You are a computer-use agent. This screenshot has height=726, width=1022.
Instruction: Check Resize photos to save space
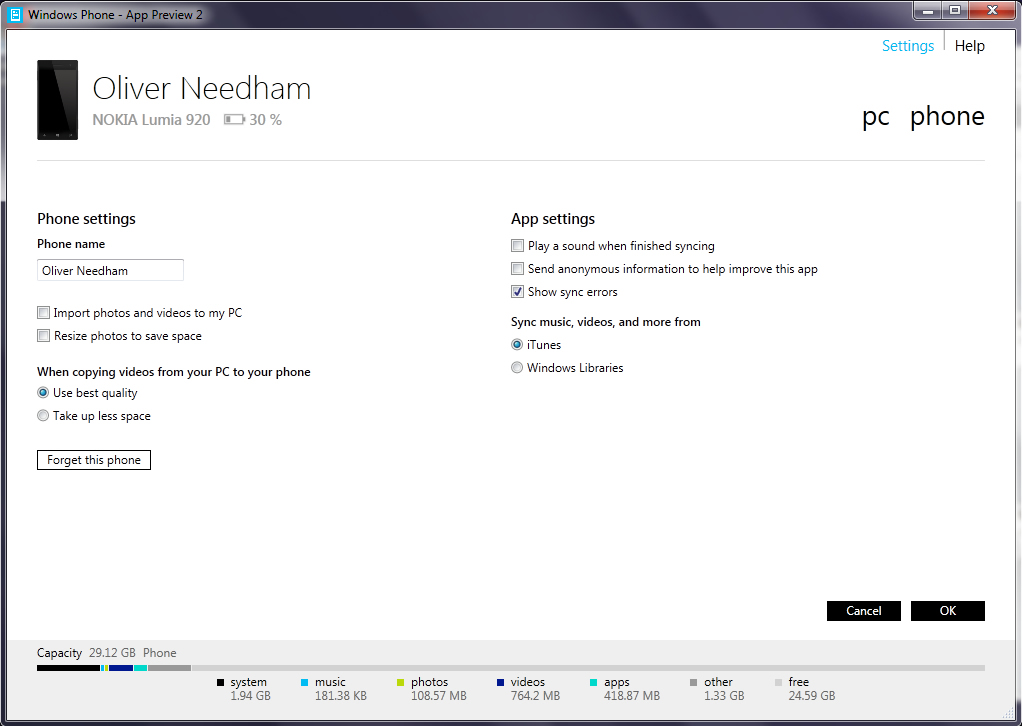43,336
